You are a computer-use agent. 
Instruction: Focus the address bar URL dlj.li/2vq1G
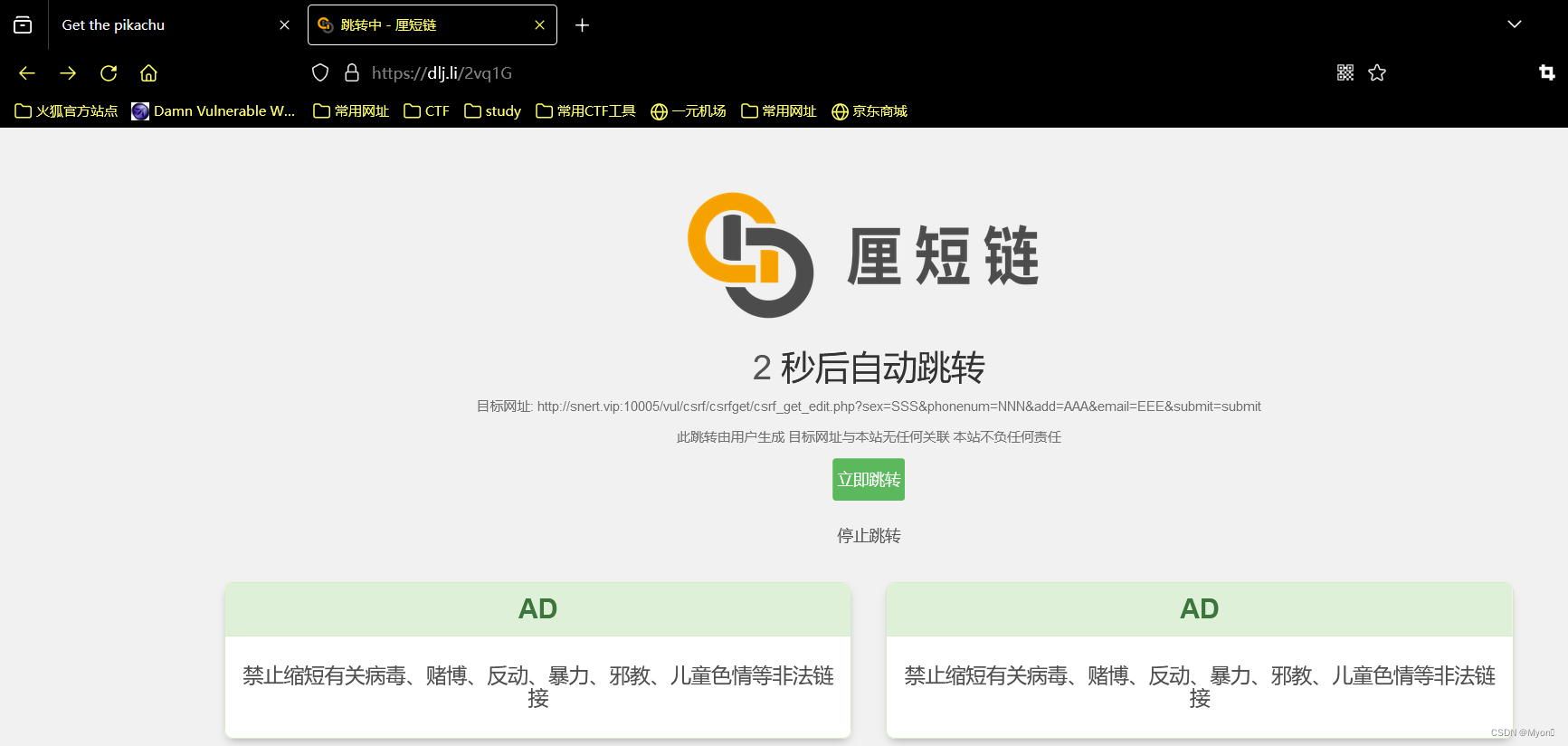[x=442, y=73]
